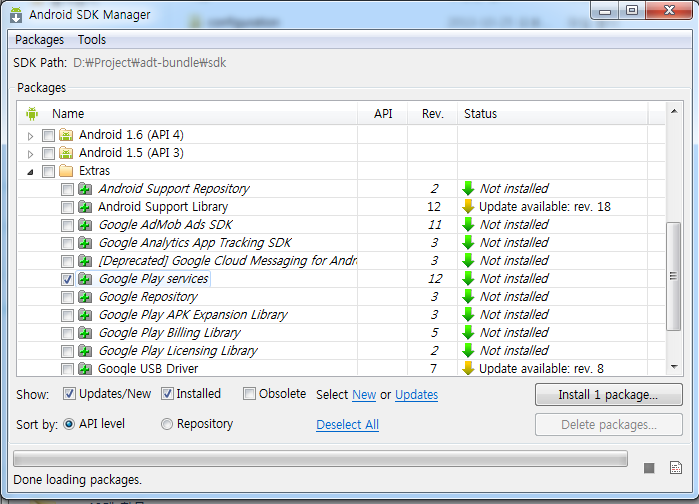
Task: Check the Extras folder checkbox
Action: pyautogui.click(x=48, y=171)
